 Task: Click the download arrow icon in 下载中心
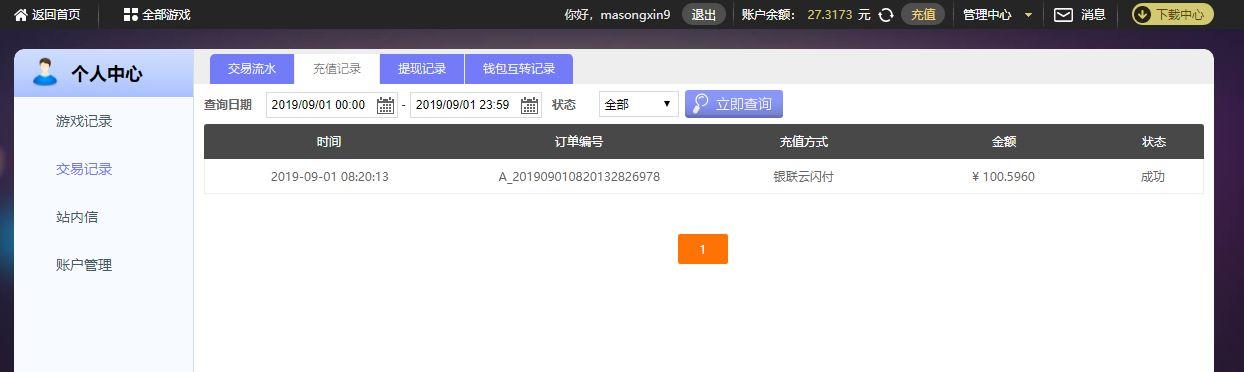[1142, 15]
